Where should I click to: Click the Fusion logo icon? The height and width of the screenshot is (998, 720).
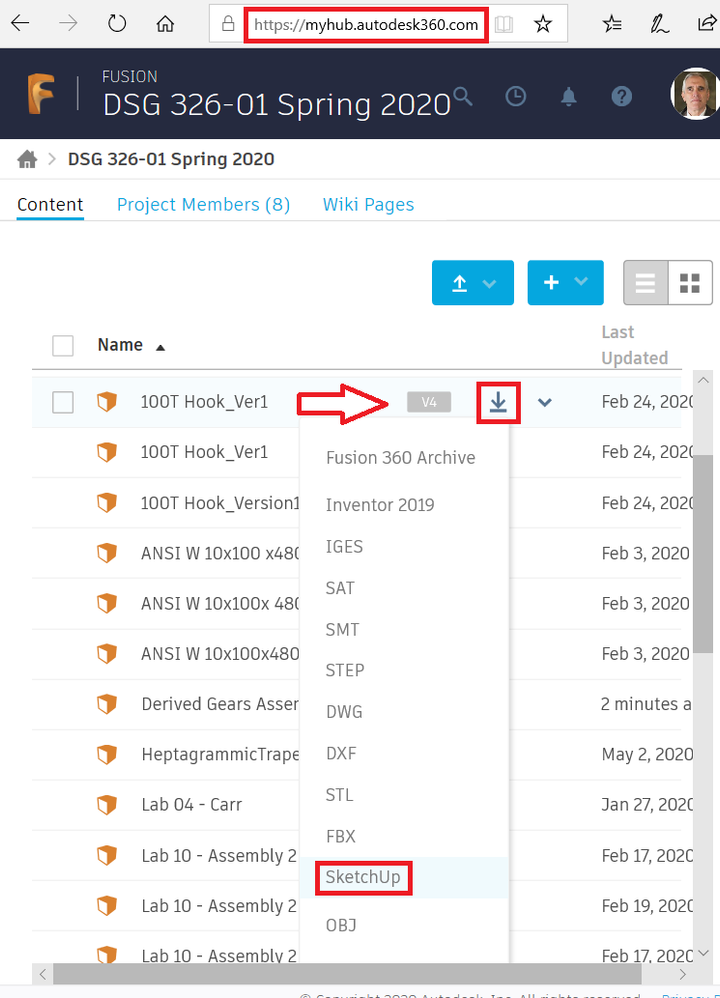(x=41, y=94)
